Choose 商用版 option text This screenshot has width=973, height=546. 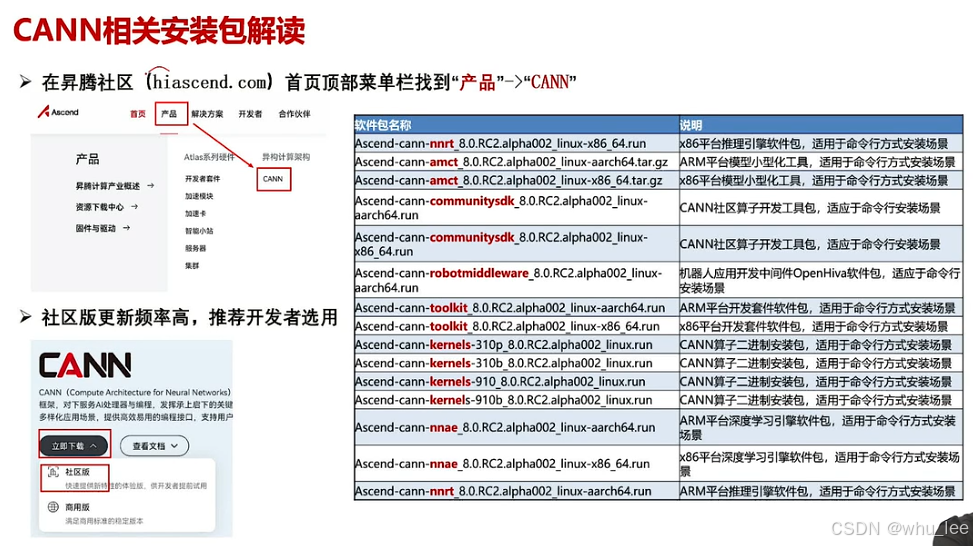(78, 507)
